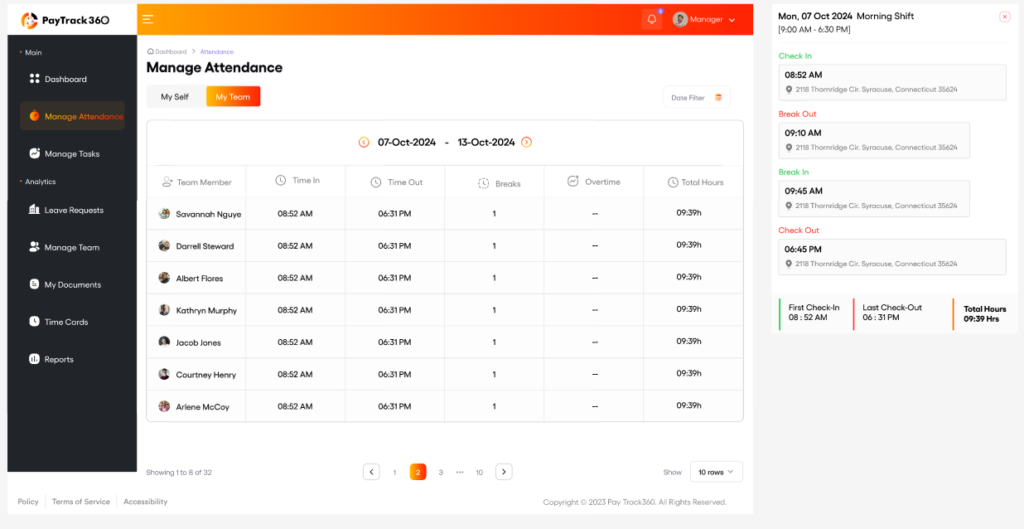This screenshot has width=1024, height=529.
Task: Click the Dashboard sidebar icon
Action: point(34,79)
